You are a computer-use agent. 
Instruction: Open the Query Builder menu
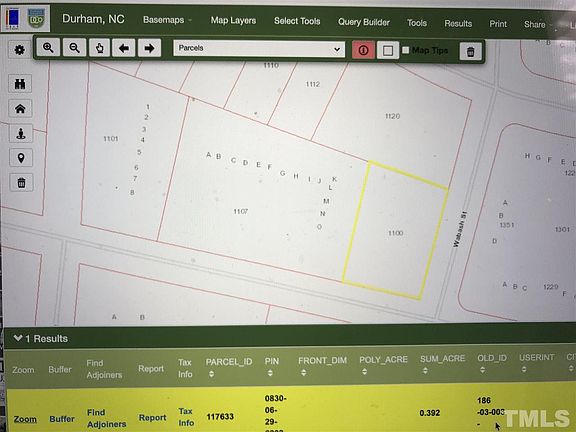coord(364,22)
